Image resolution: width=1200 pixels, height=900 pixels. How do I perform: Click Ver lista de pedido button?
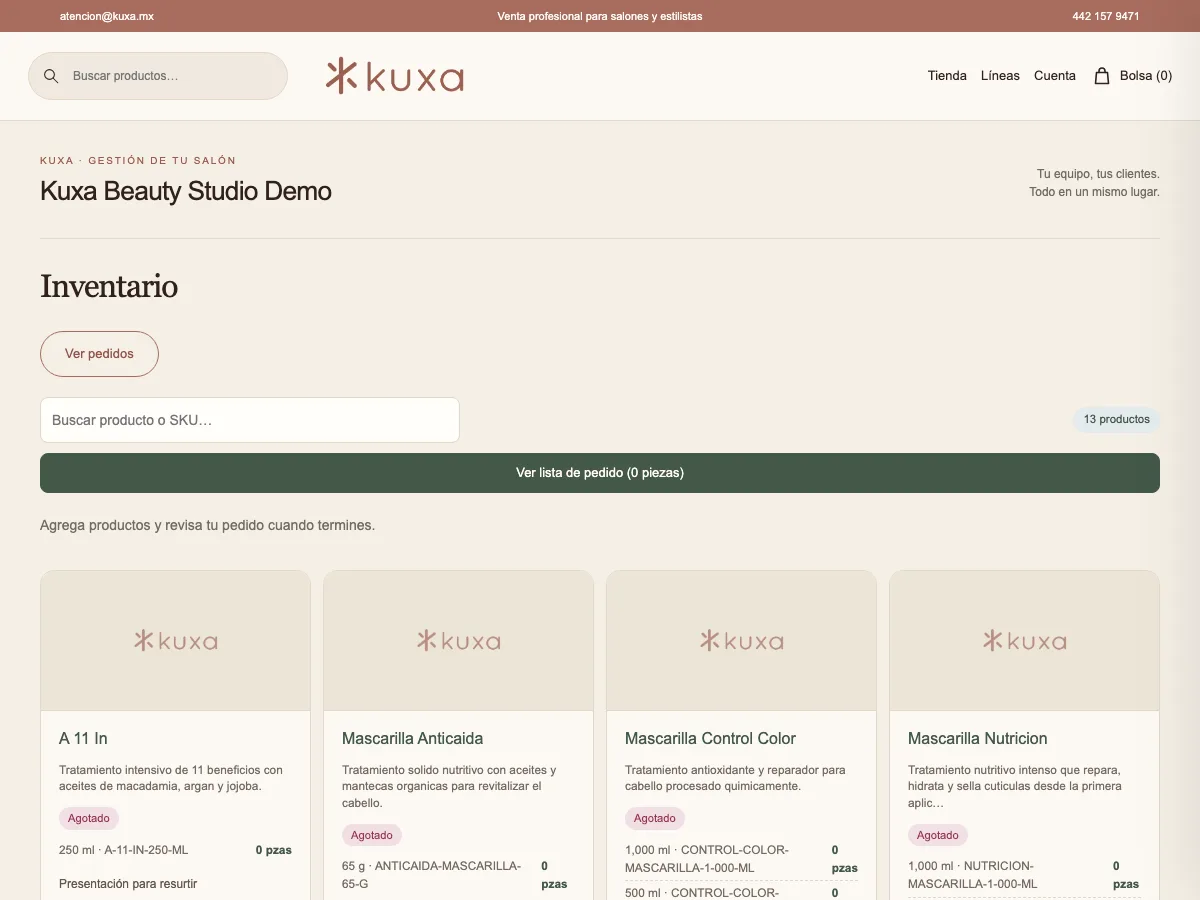pos(600,473)
